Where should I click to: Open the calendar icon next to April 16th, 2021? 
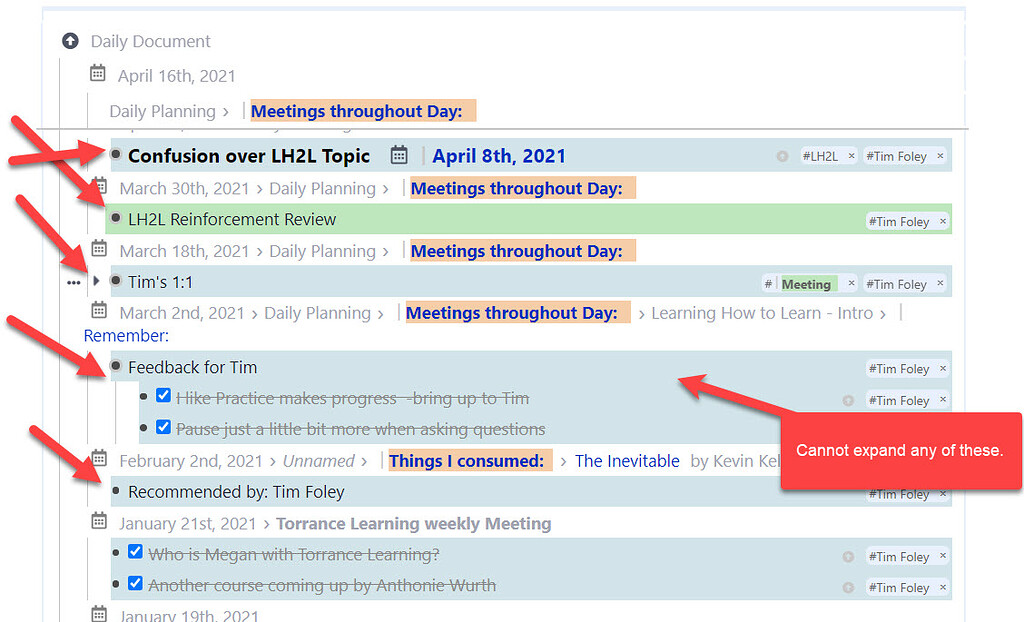point(96,73)
